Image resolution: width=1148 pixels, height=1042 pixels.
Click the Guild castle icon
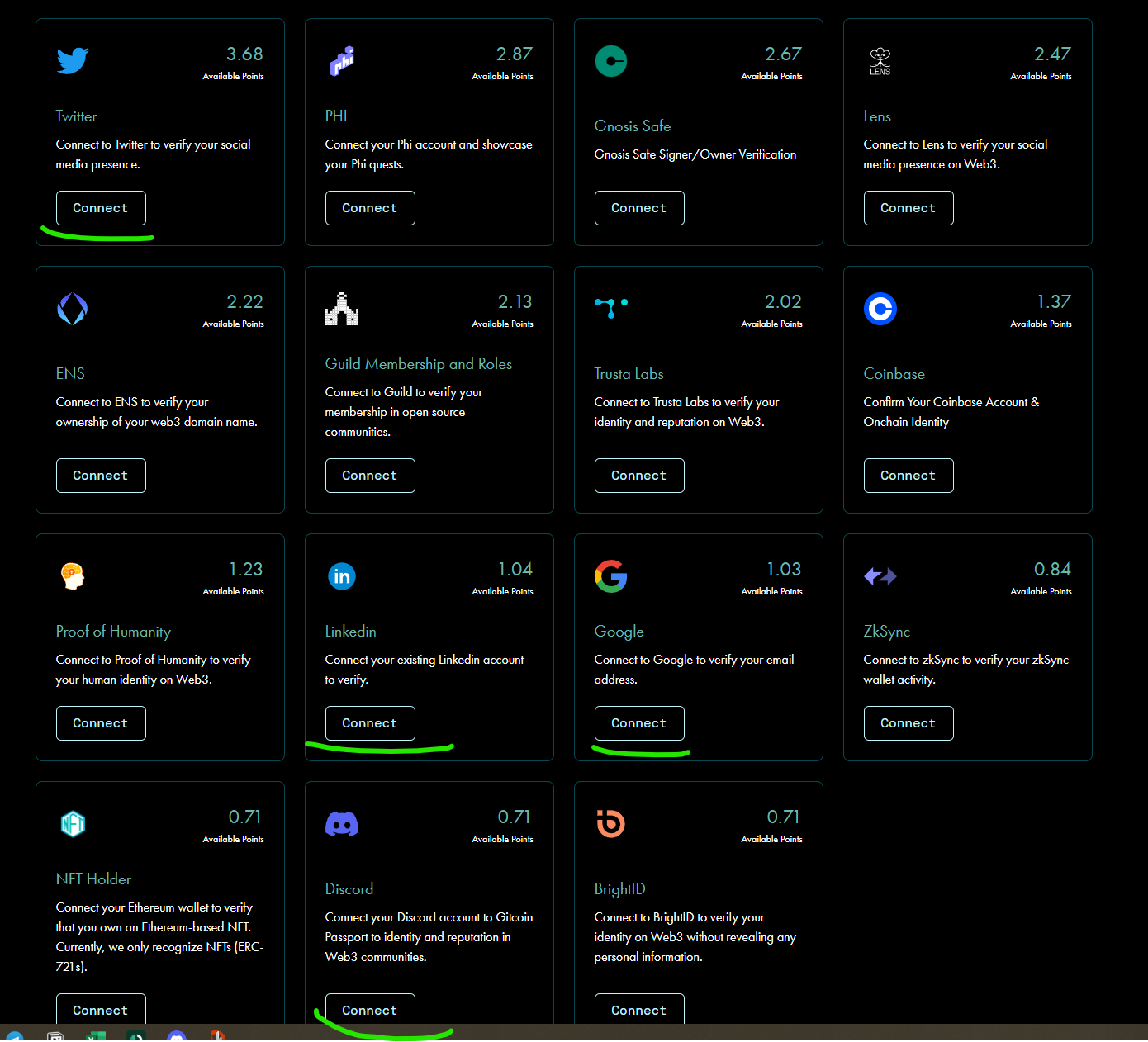click(x=342, y=309)
